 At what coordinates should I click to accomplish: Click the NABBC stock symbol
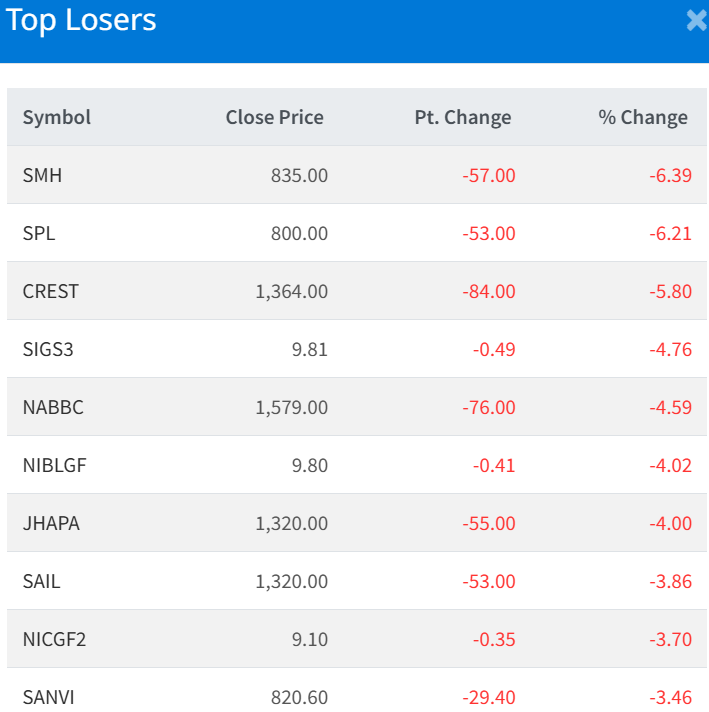(53, 407)
